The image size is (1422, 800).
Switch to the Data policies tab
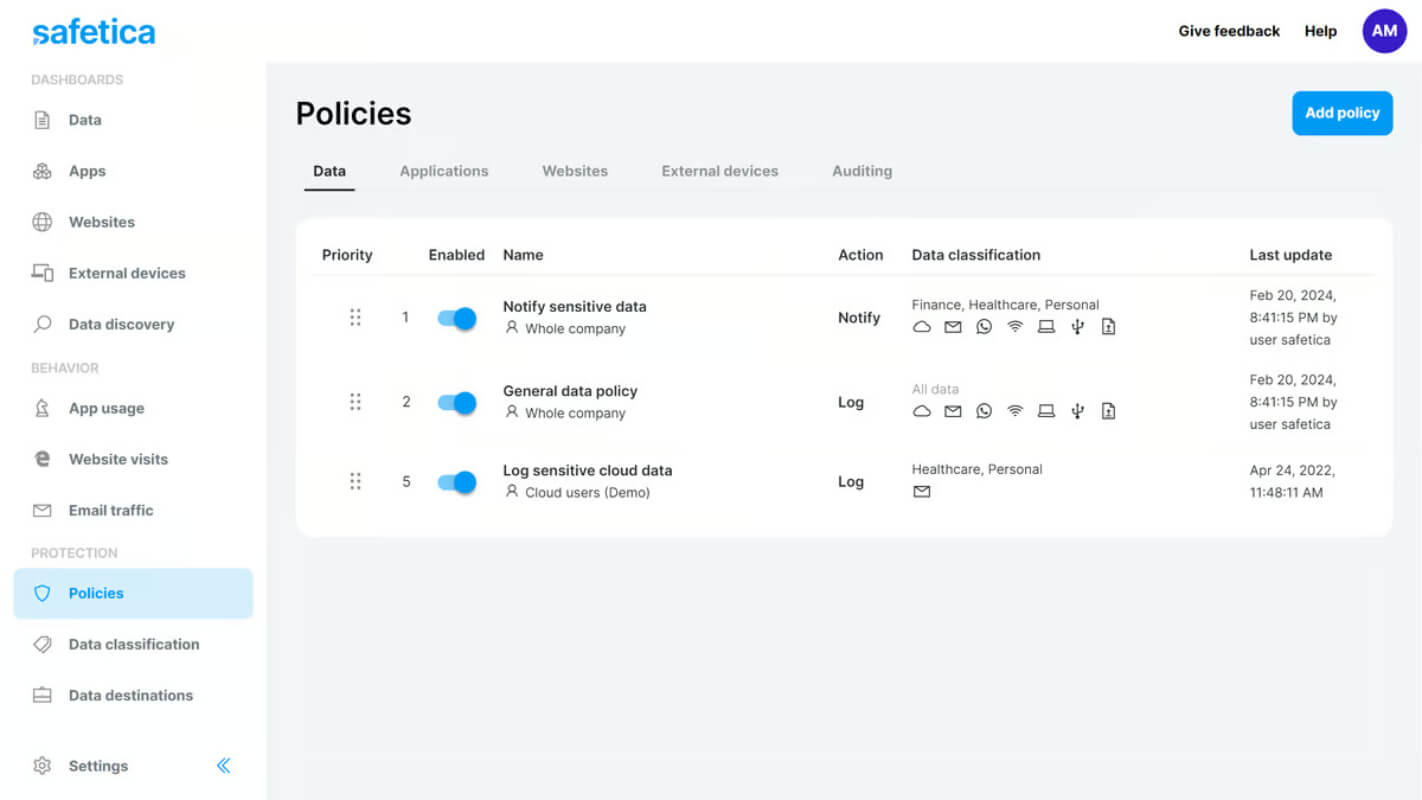[329, 171]
